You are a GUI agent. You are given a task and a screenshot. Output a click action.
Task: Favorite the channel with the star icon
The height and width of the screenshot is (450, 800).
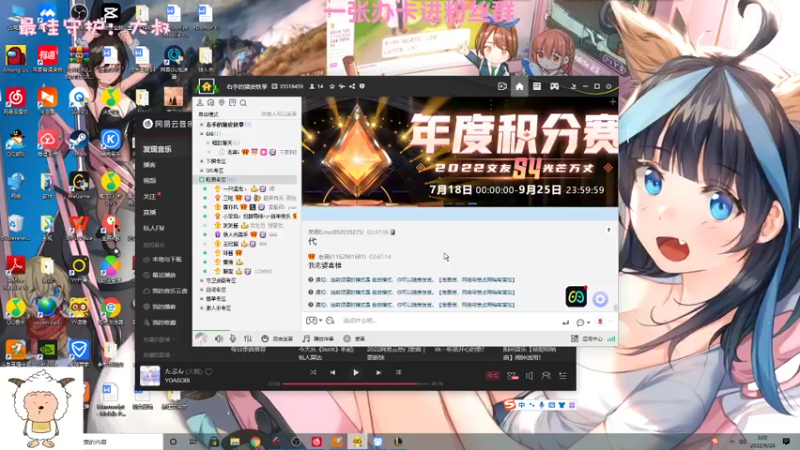332,87
